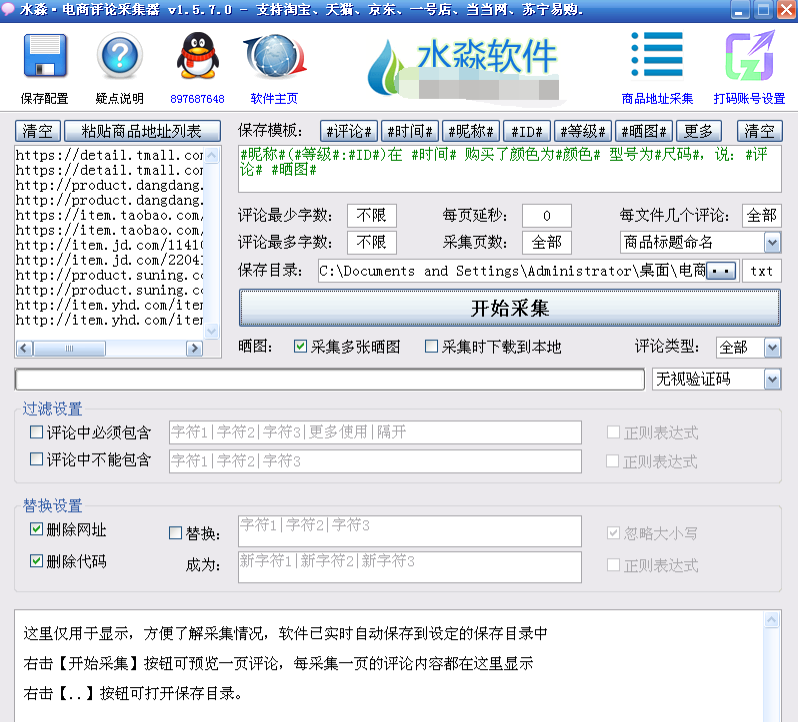Screen dimensions: 798x722
Task: Enable 评论中必须包含 checkbox
Action: [x=36, y=432]
